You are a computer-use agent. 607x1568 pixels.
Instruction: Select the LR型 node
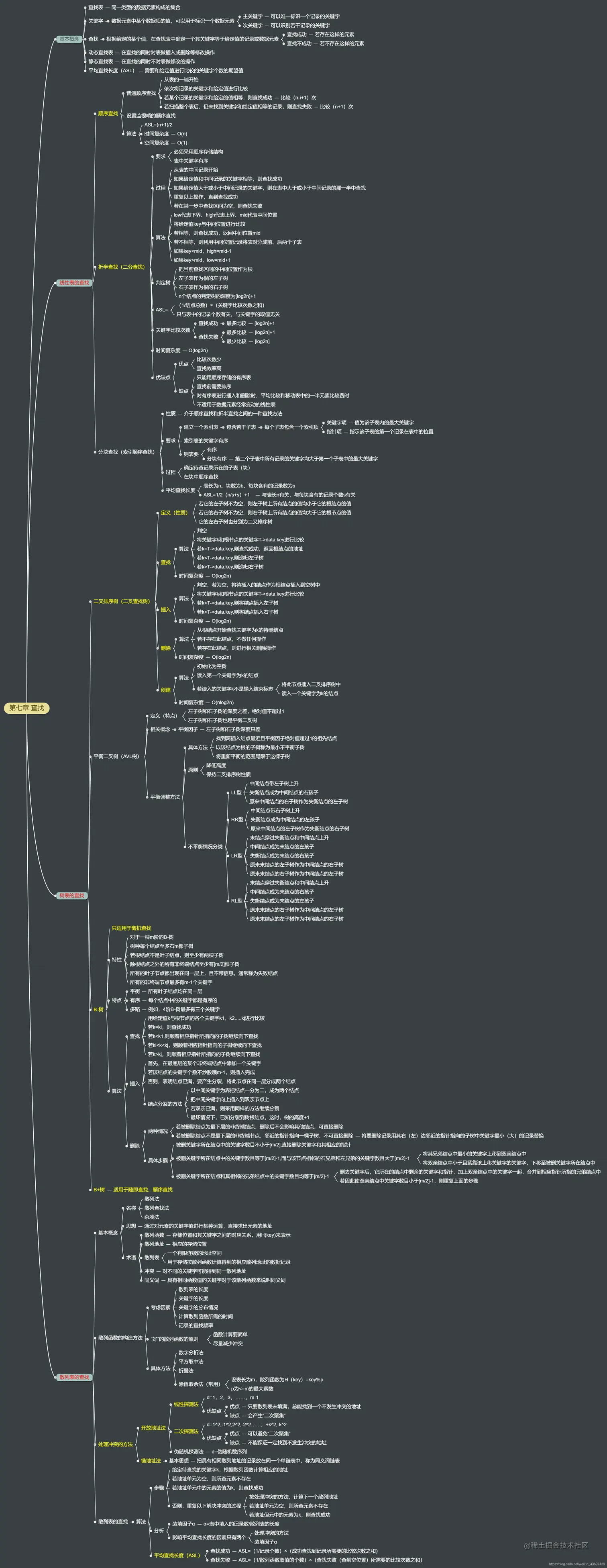click(x=236, y=856)
